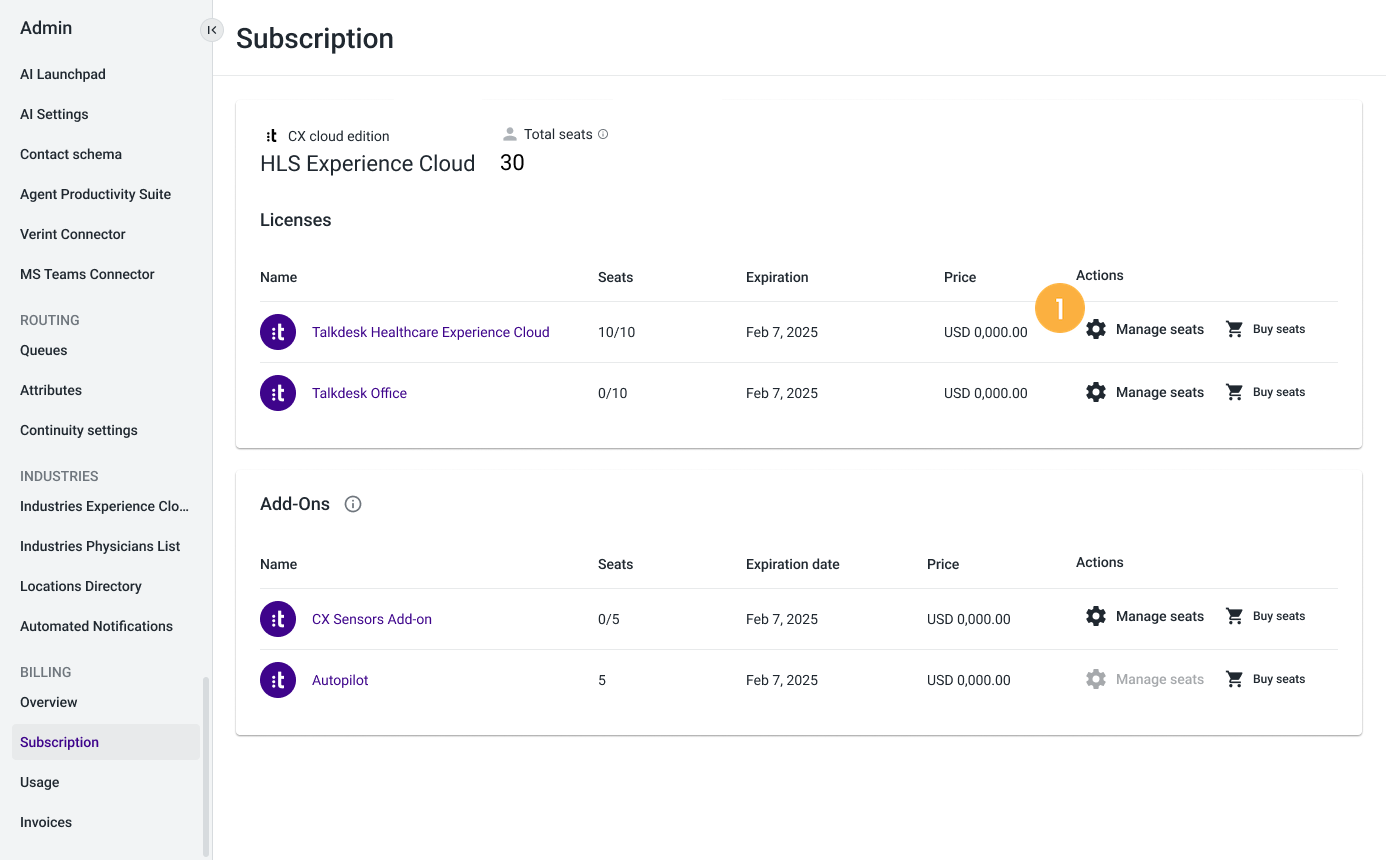Click cart icon in CX Sensors Add-on row
1386x860 pixels.
pos(1235,616)
